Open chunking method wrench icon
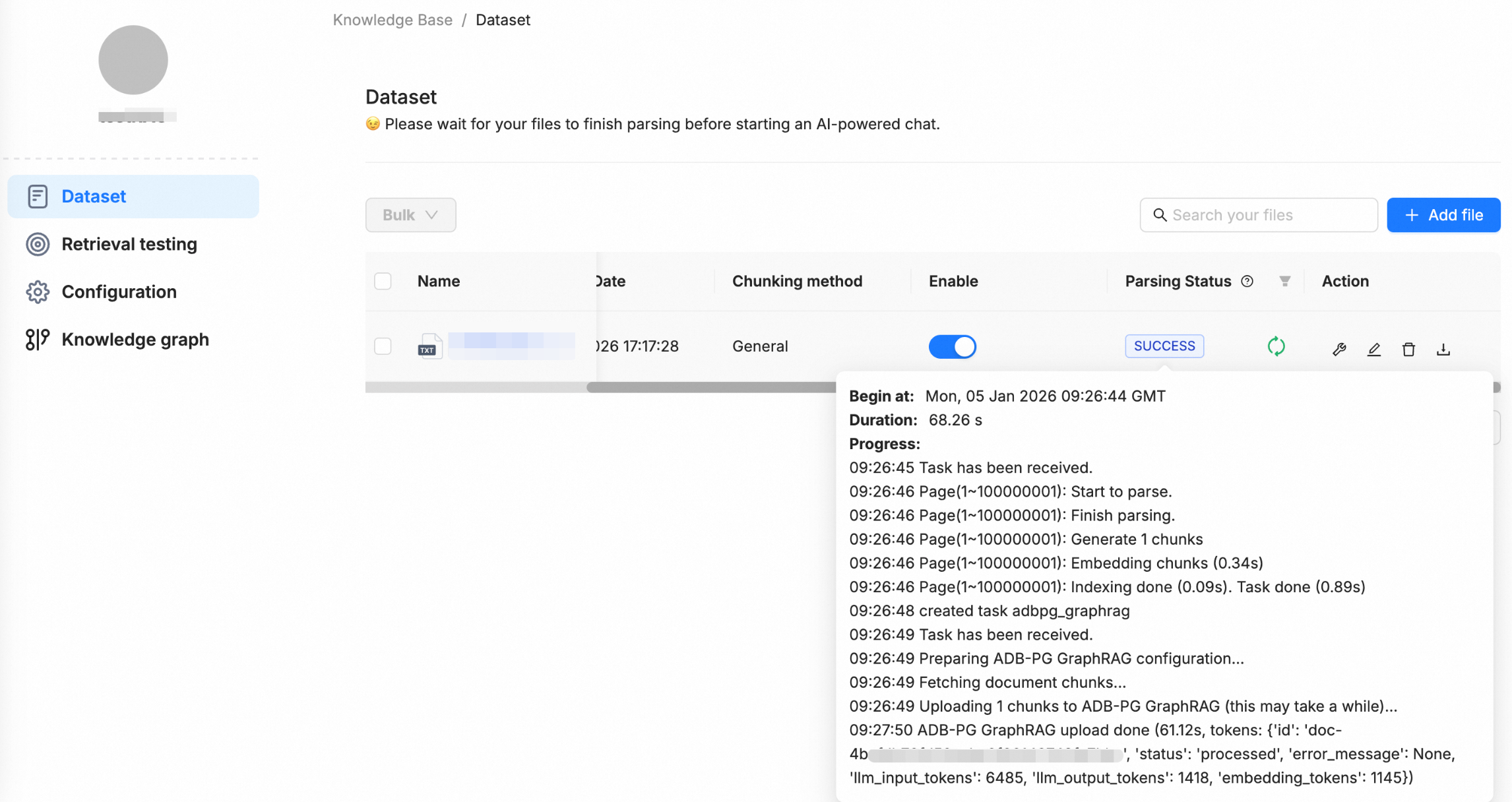The width and height of the screenshot is (1512, 802). pyautogui.click(x=1339, y=349)
